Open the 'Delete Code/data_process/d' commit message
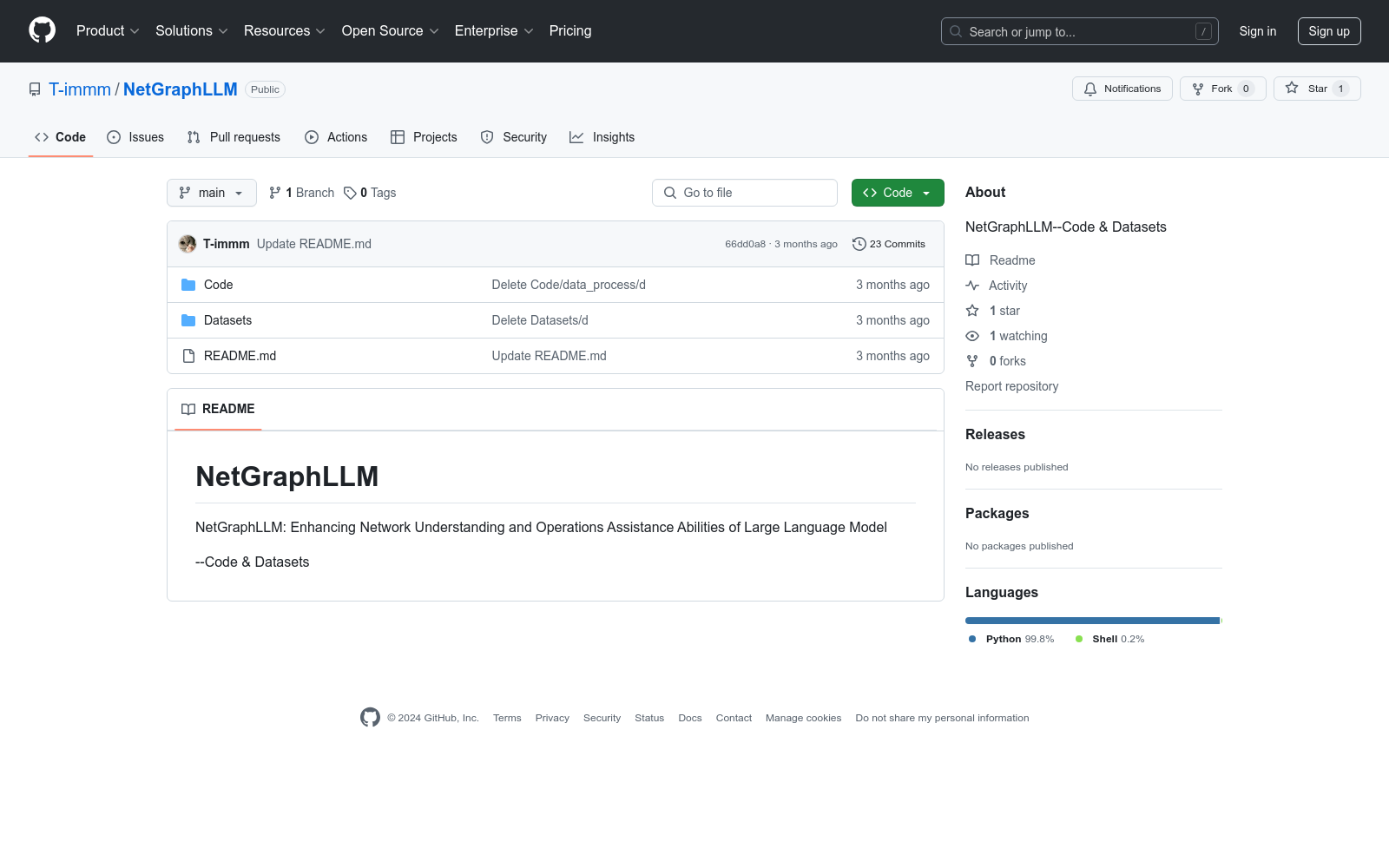The image size is (1389, 868). pos(569,285)
